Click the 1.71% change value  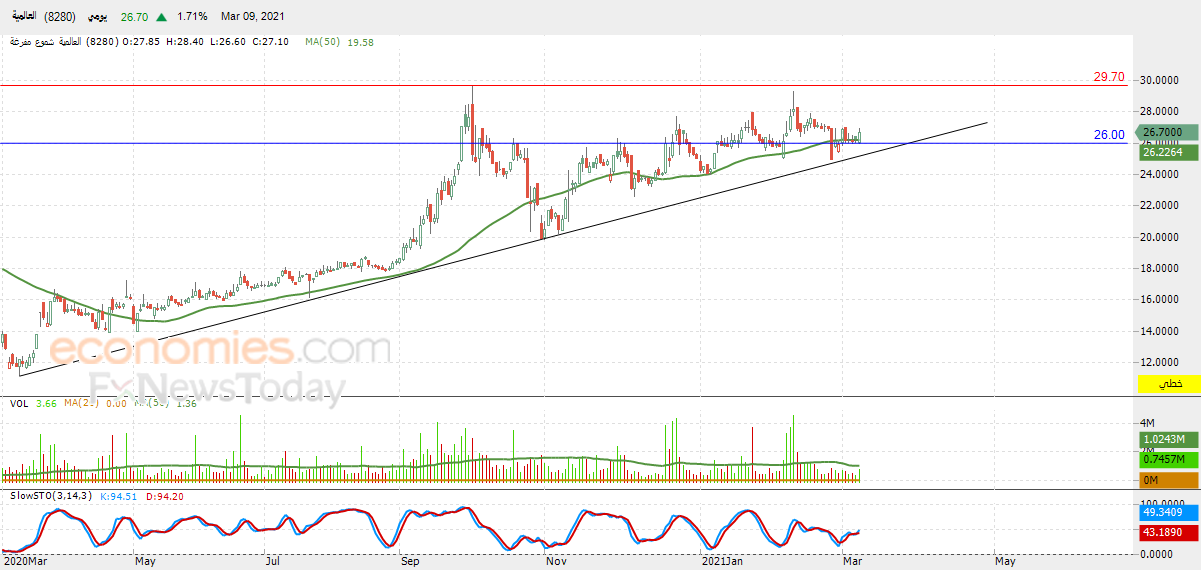(x=192, y=17)
